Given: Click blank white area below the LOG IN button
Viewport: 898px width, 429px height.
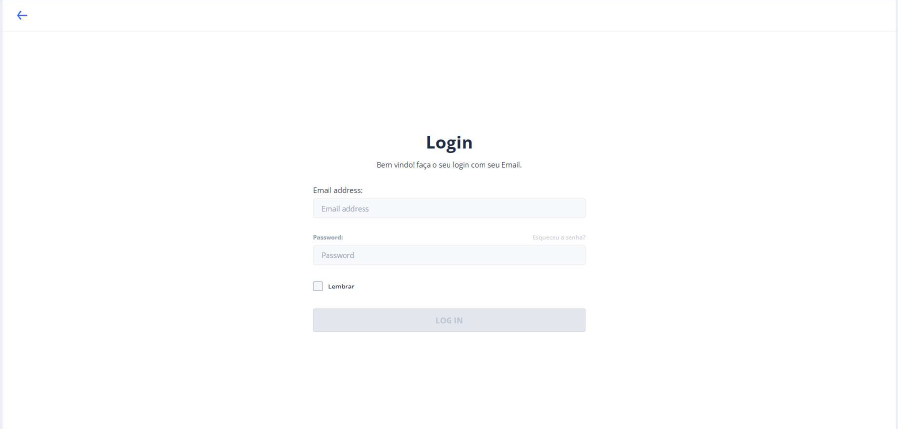Looking at the screenshot, I should 449,378.
